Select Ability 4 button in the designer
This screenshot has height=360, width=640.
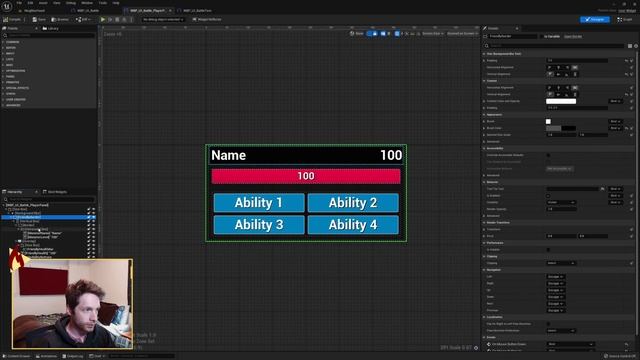(x=353, y=225)
